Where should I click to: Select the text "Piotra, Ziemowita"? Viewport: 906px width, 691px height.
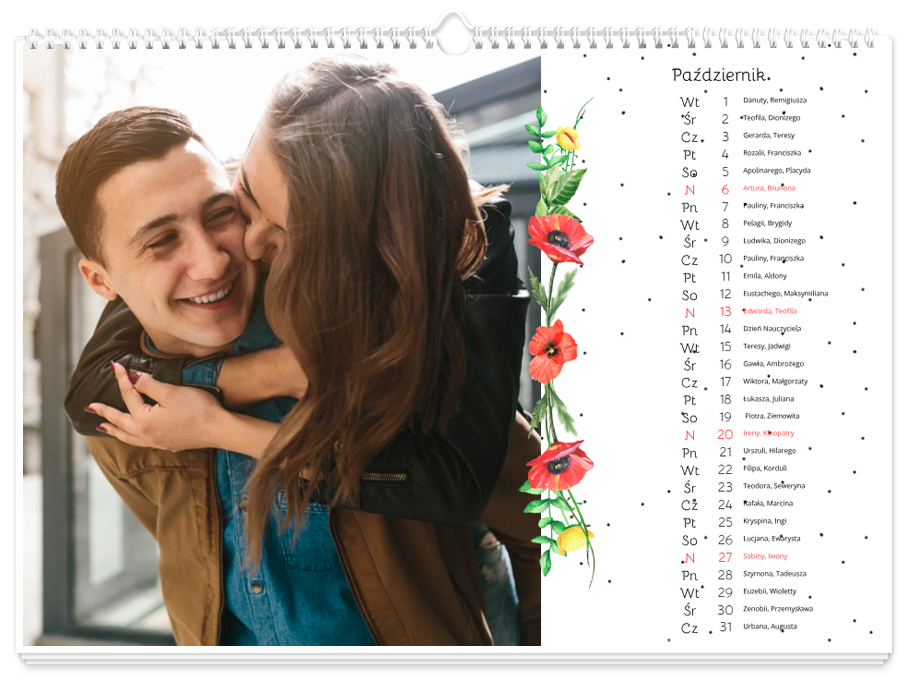tap(772, 416)
